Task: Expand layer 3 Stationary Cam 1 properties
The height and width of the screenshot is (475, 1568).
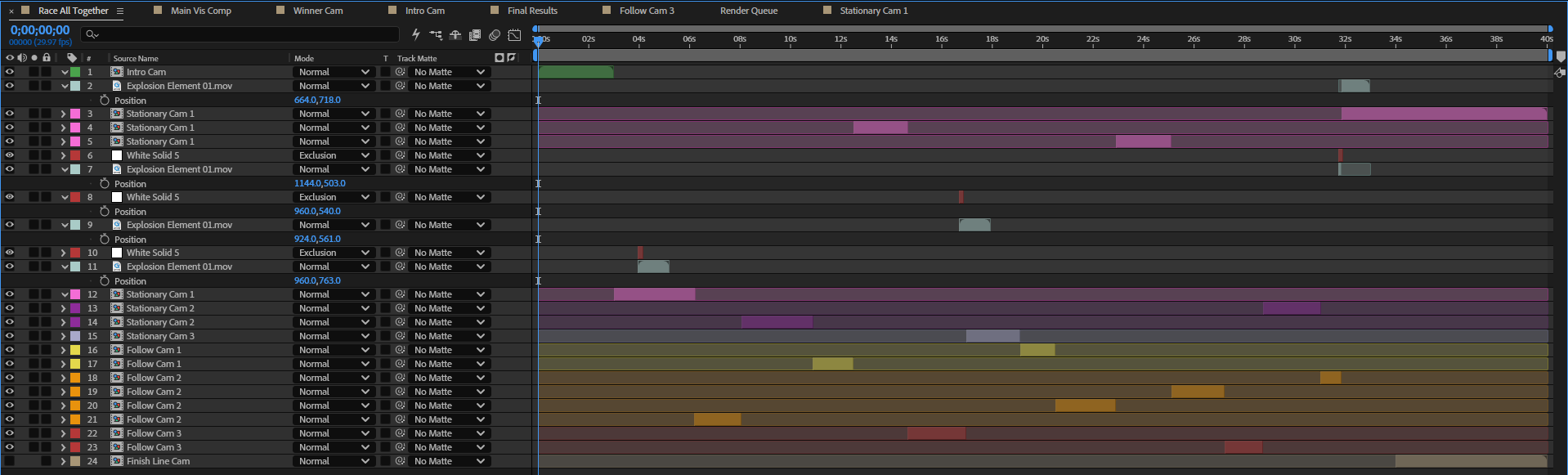Action: [64, 114]
